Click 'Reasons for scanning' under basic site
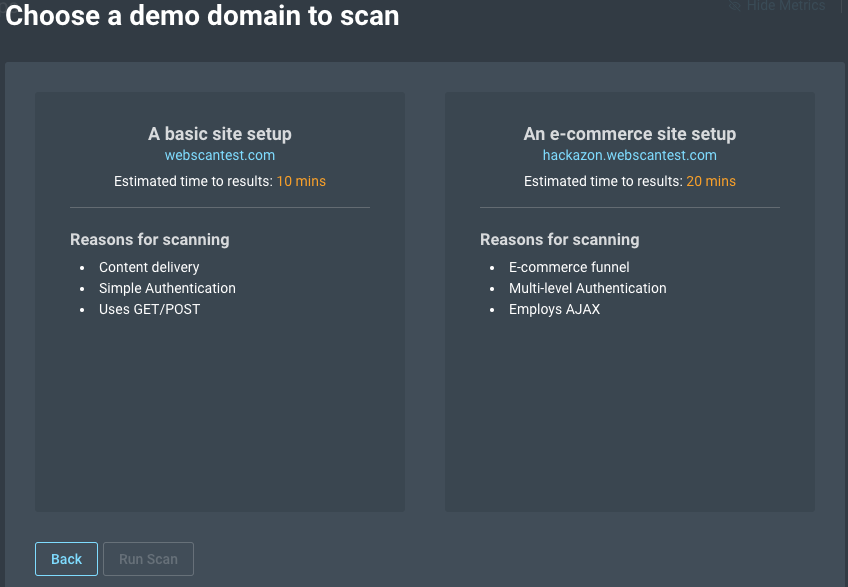The height and width of the screenshot is (587, 848). coord(150,239)
